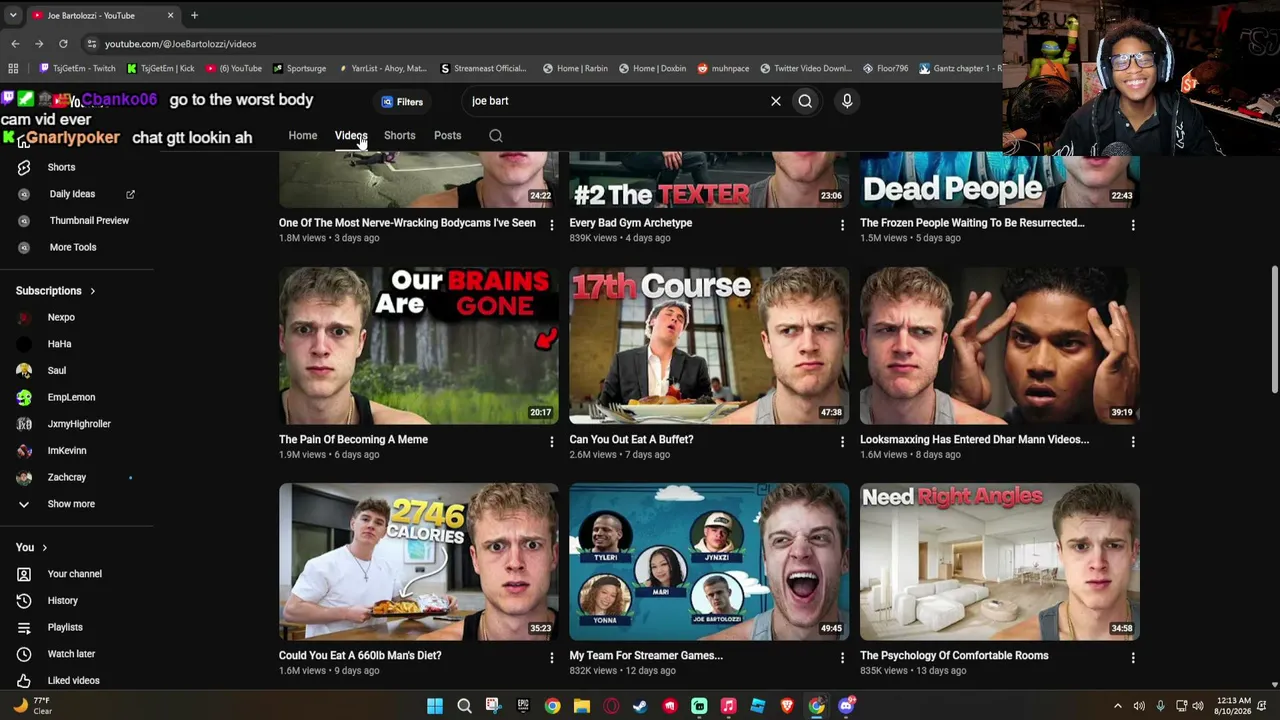Open options for Psychology Of Comfortable Rooms
Viewport: 1280px width, 720px height.
[x=1133, y=657]
